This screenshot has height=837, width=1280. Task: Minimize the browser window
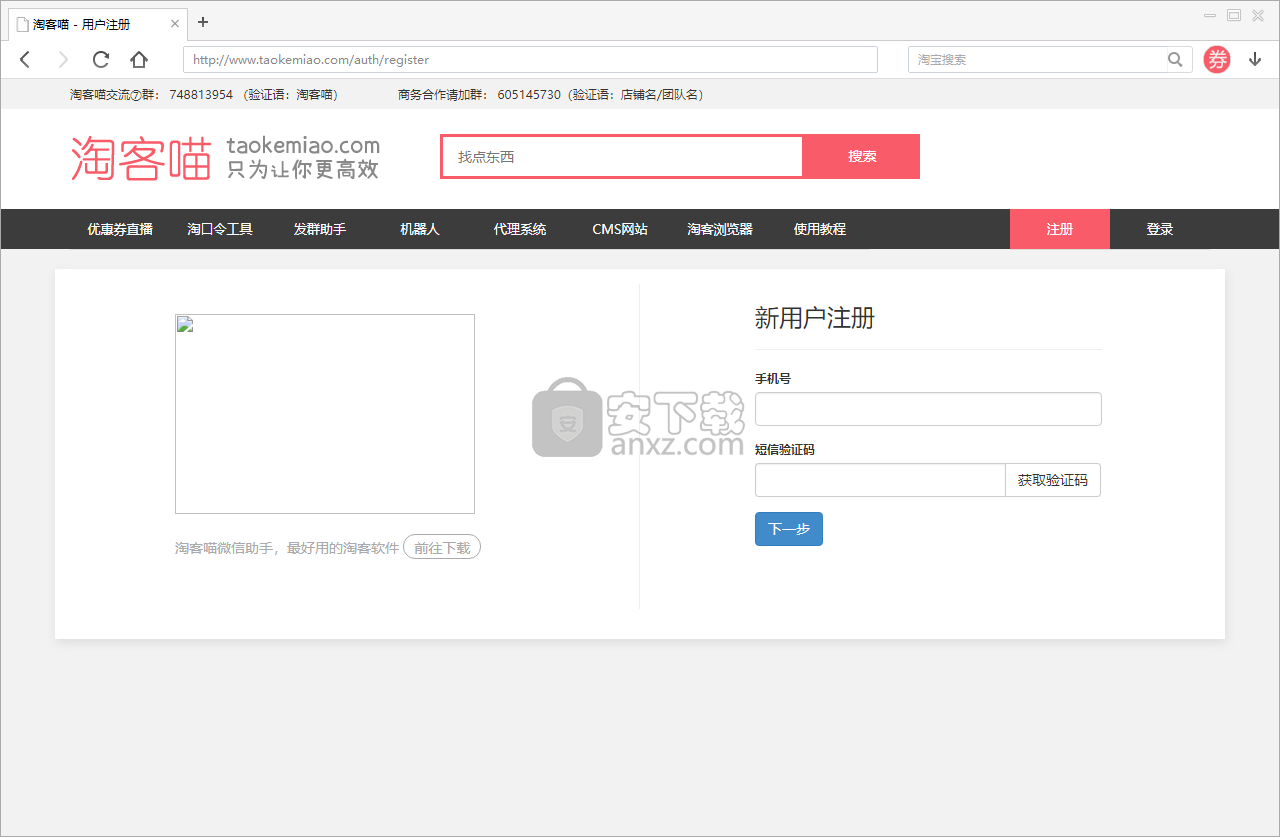(1210, 15)
